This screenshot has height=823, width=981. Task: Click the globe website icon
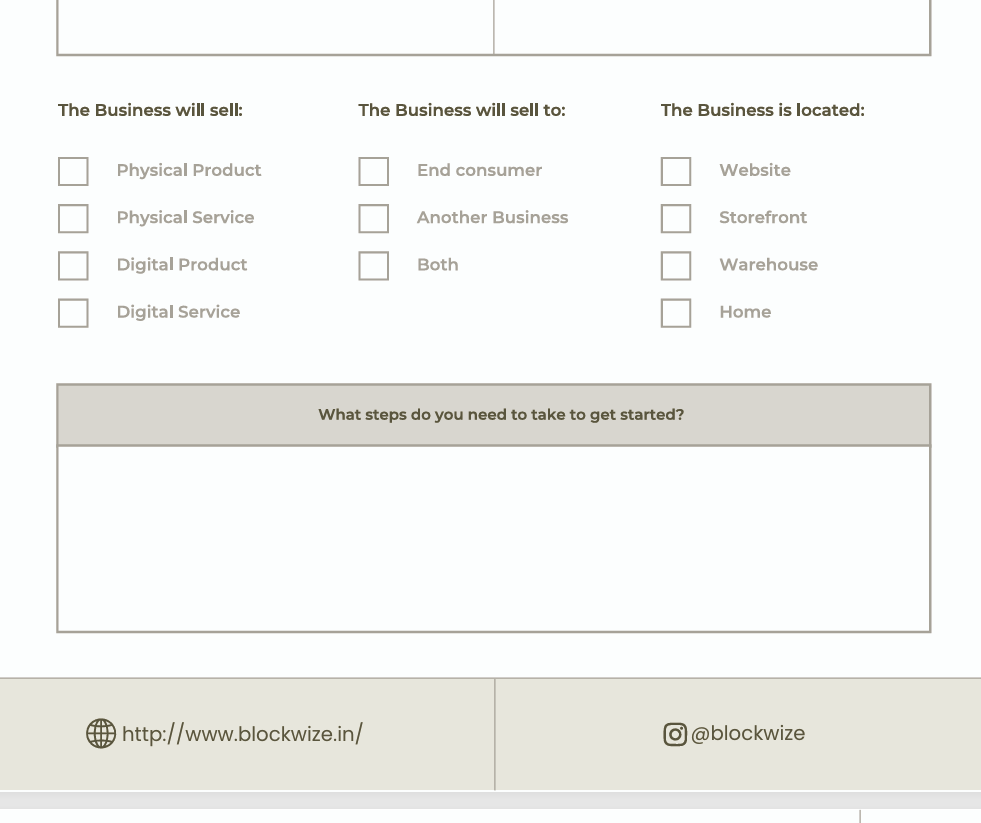pyautogui.click(x=101, y=733)
